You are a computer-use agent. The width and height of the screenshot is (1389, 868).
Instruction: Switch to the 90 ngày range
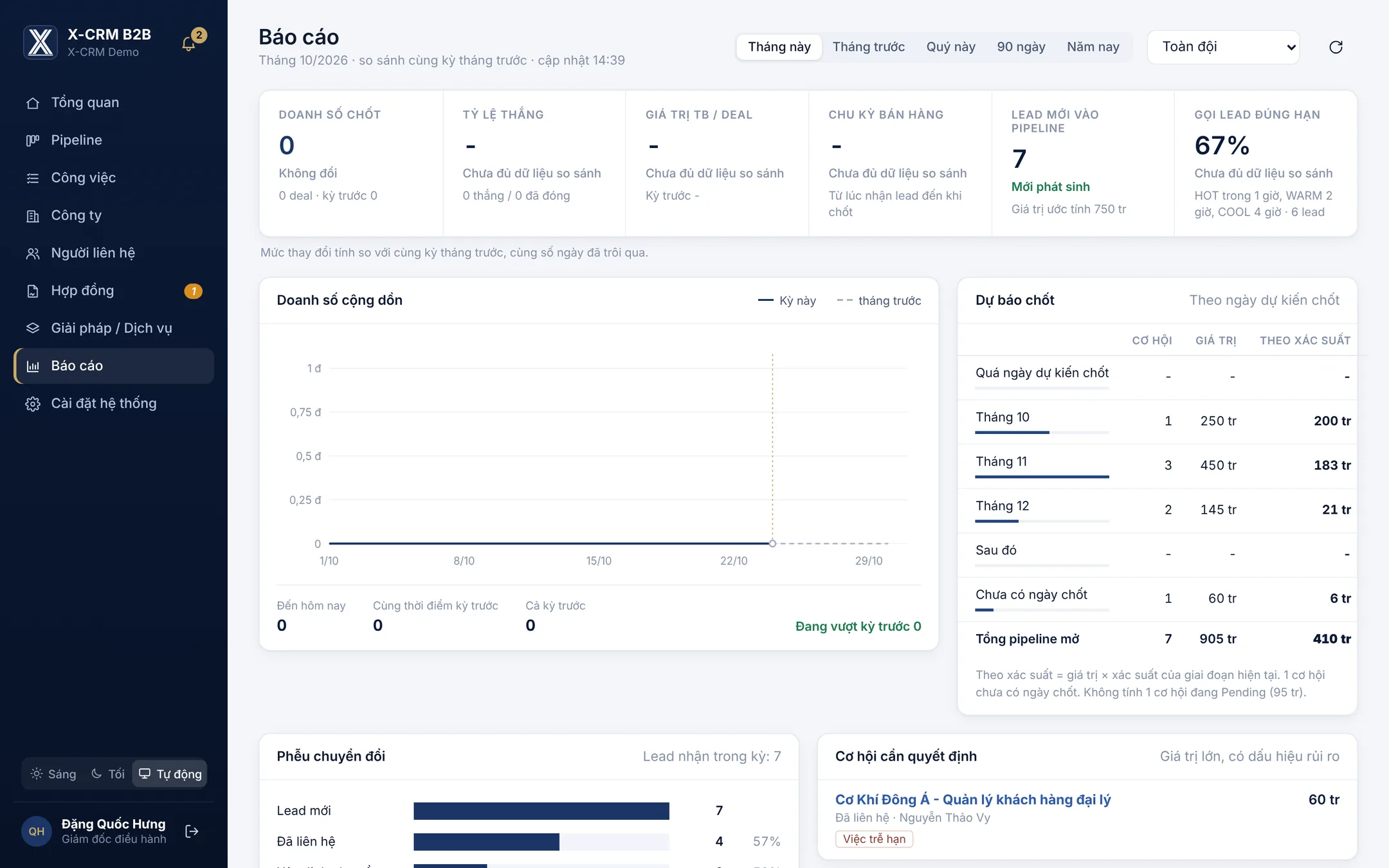click(1021, 47)
